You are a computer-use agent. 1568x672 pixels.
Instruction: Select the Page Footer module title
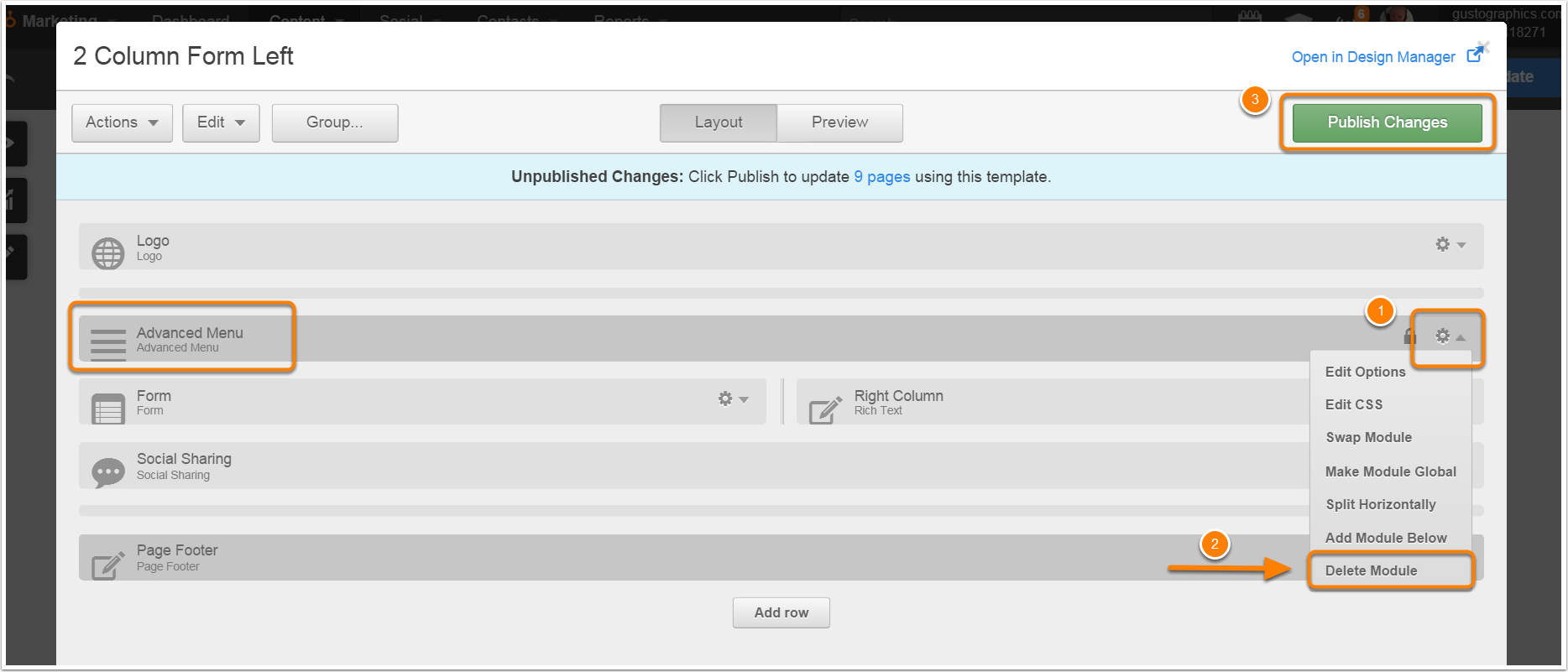coord(177,550)
